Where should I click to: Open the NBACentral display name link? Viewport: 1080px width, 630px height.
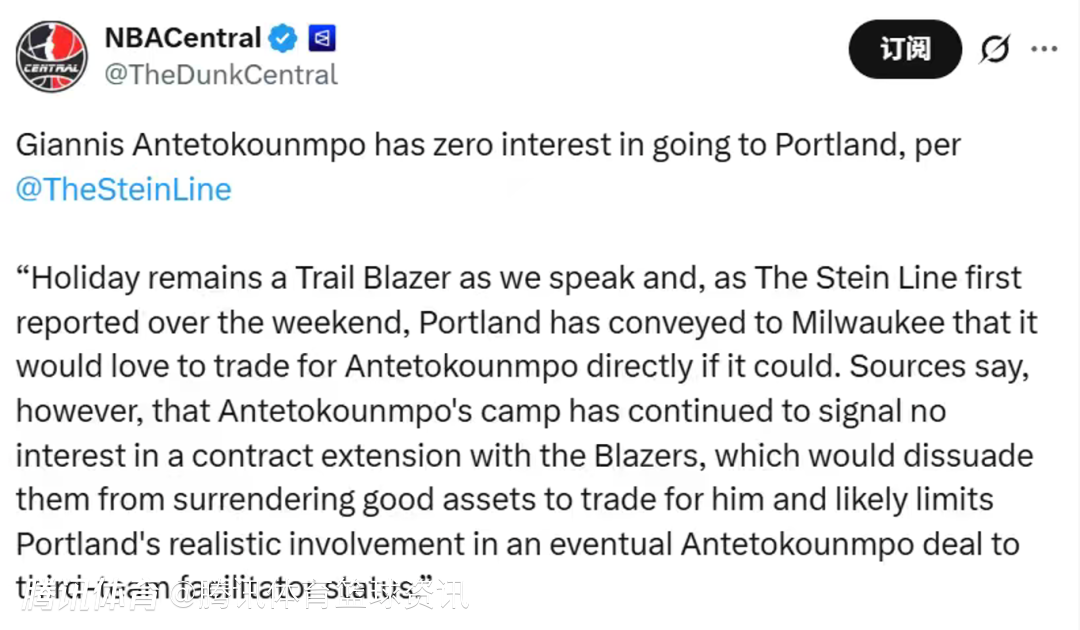tap(182, 39)
